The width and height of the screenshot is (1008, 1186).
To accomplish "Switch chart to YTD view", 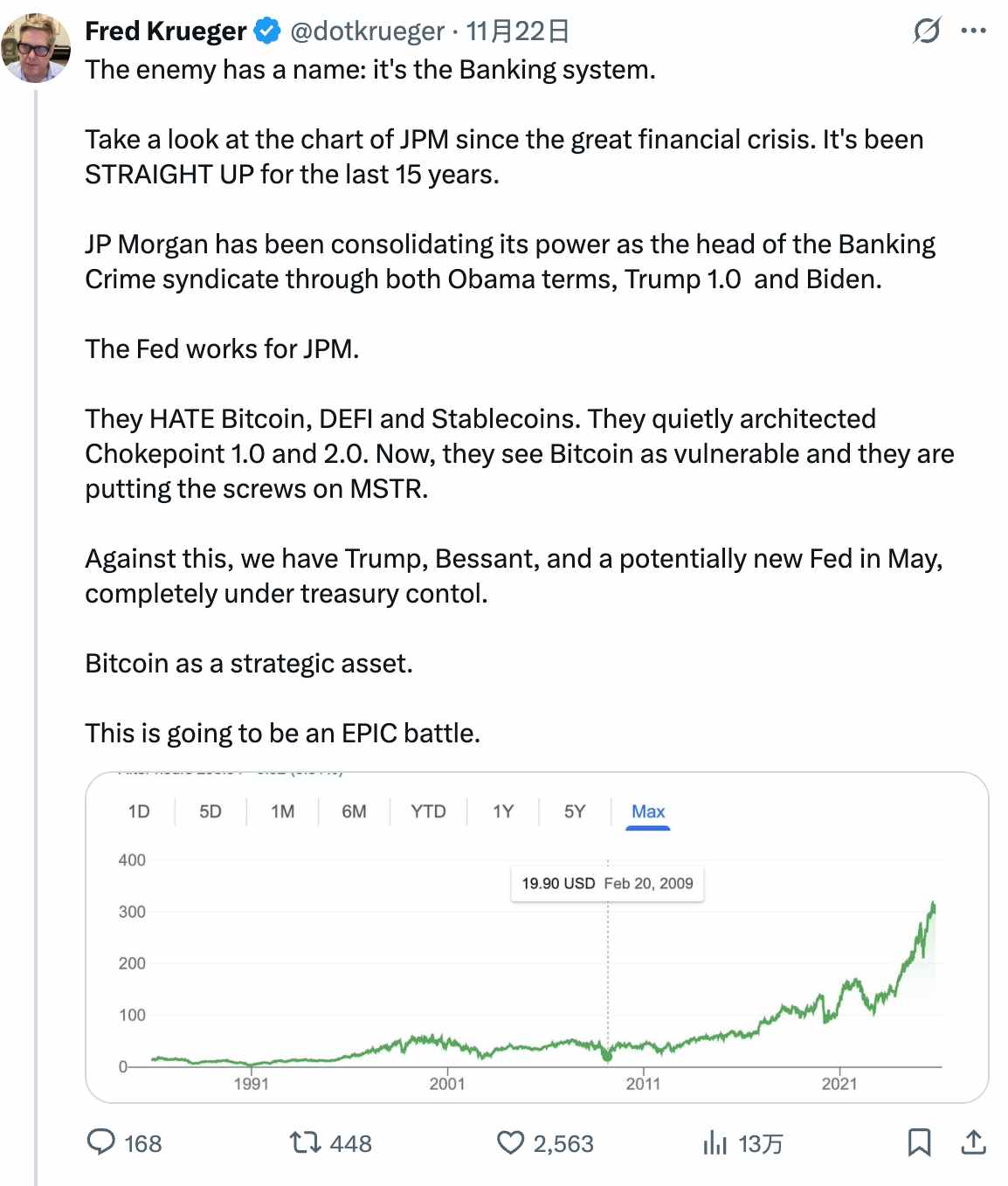I will click(428, 811).
